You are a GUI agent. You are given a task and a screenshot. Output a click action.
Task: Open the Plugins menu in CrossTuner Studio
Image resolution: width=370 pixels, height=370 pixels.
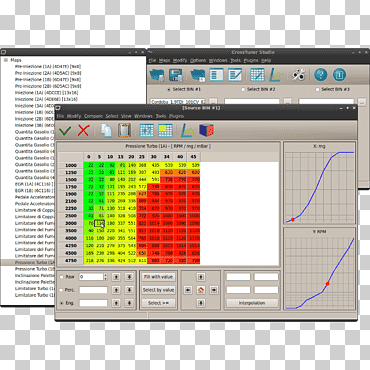251,60
